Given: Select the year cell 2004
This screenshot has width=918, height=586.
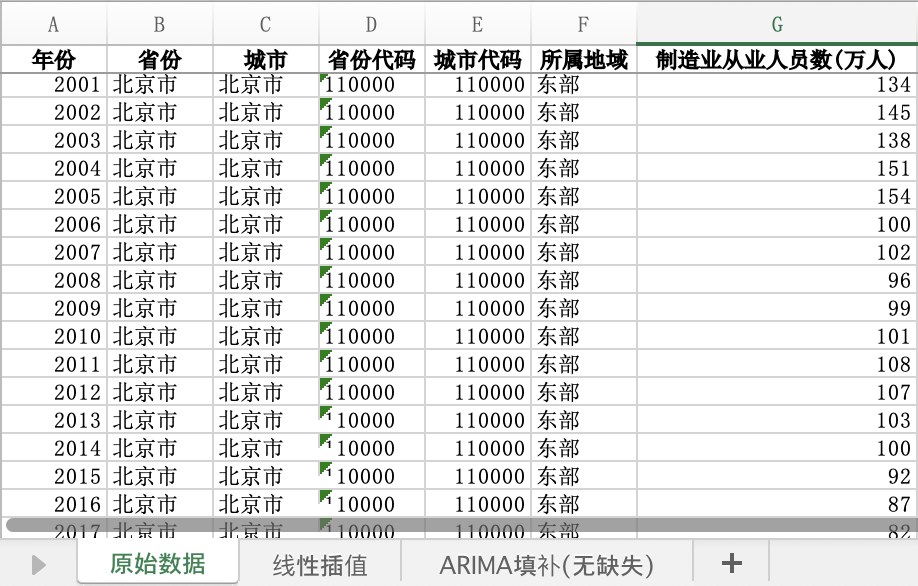Looking at the screenshot, I should click(x=54, y=168).
